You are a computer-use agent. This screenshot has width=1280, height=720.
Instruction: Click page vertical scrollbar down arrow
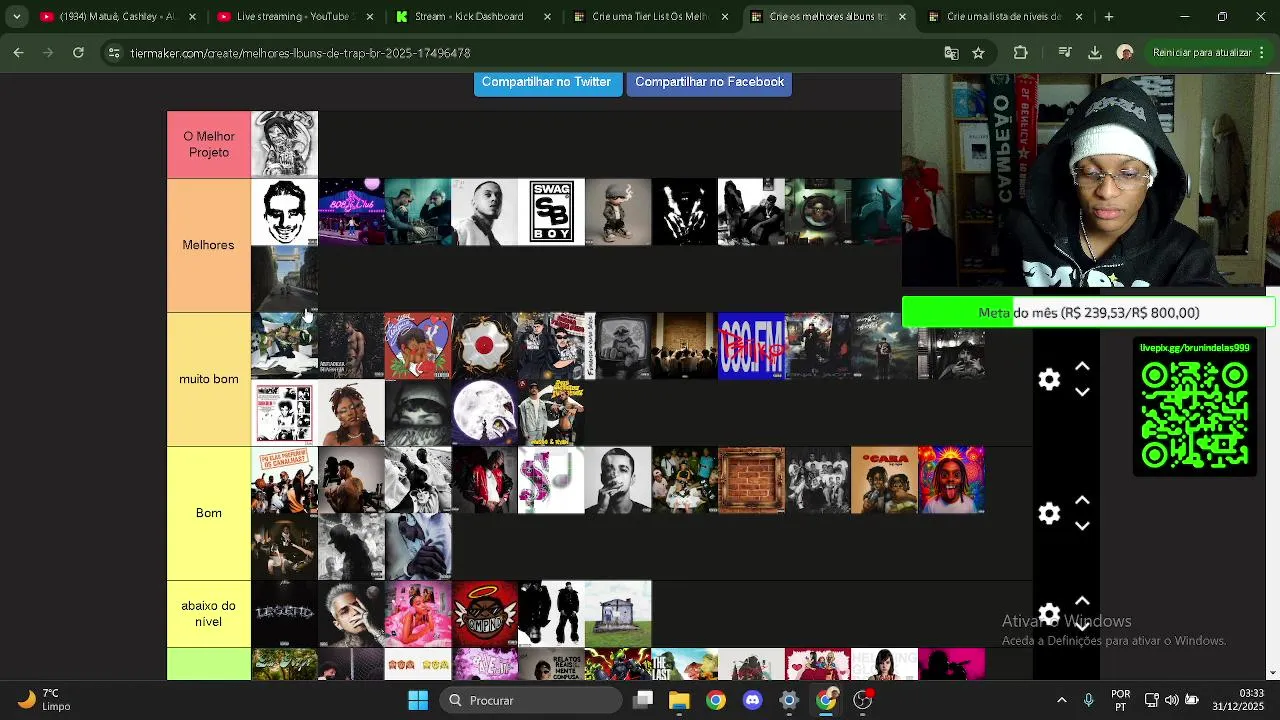1273,673
